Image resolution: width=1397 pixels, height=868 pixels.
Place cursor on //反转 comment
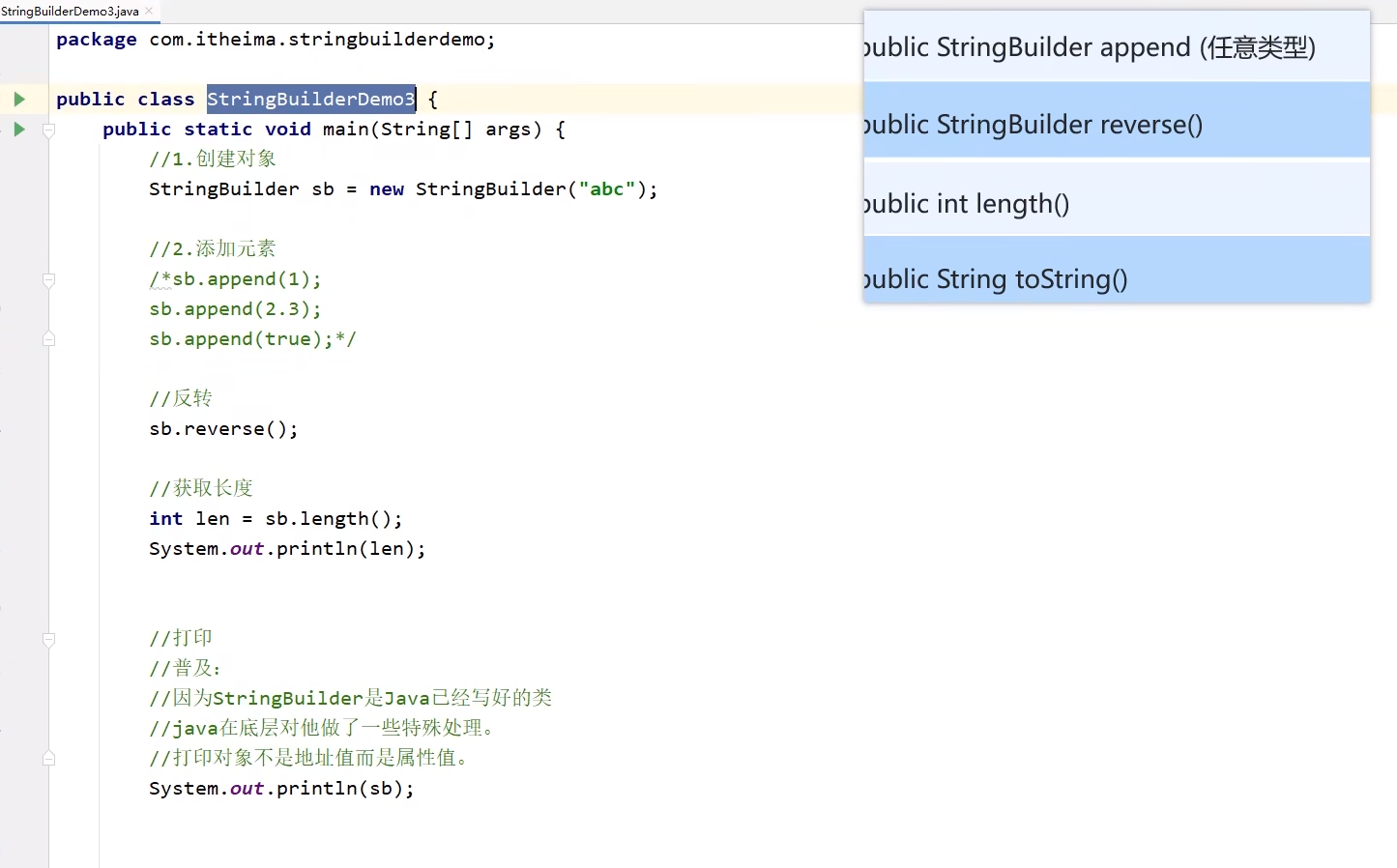pyautogui.click(x=181, y=399)
